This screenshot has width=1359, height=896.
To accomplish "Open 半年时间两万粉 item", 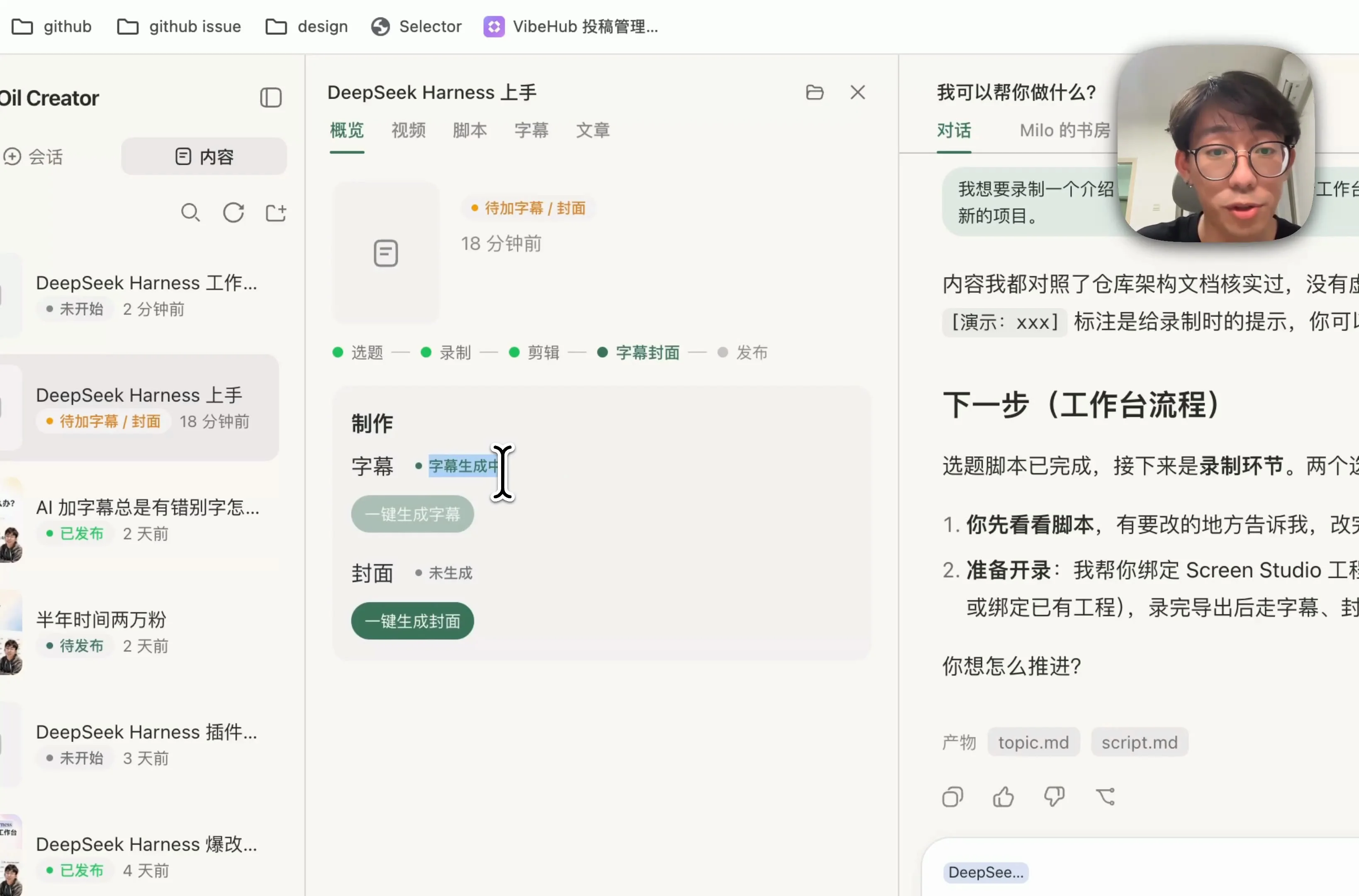I will 140,632.
